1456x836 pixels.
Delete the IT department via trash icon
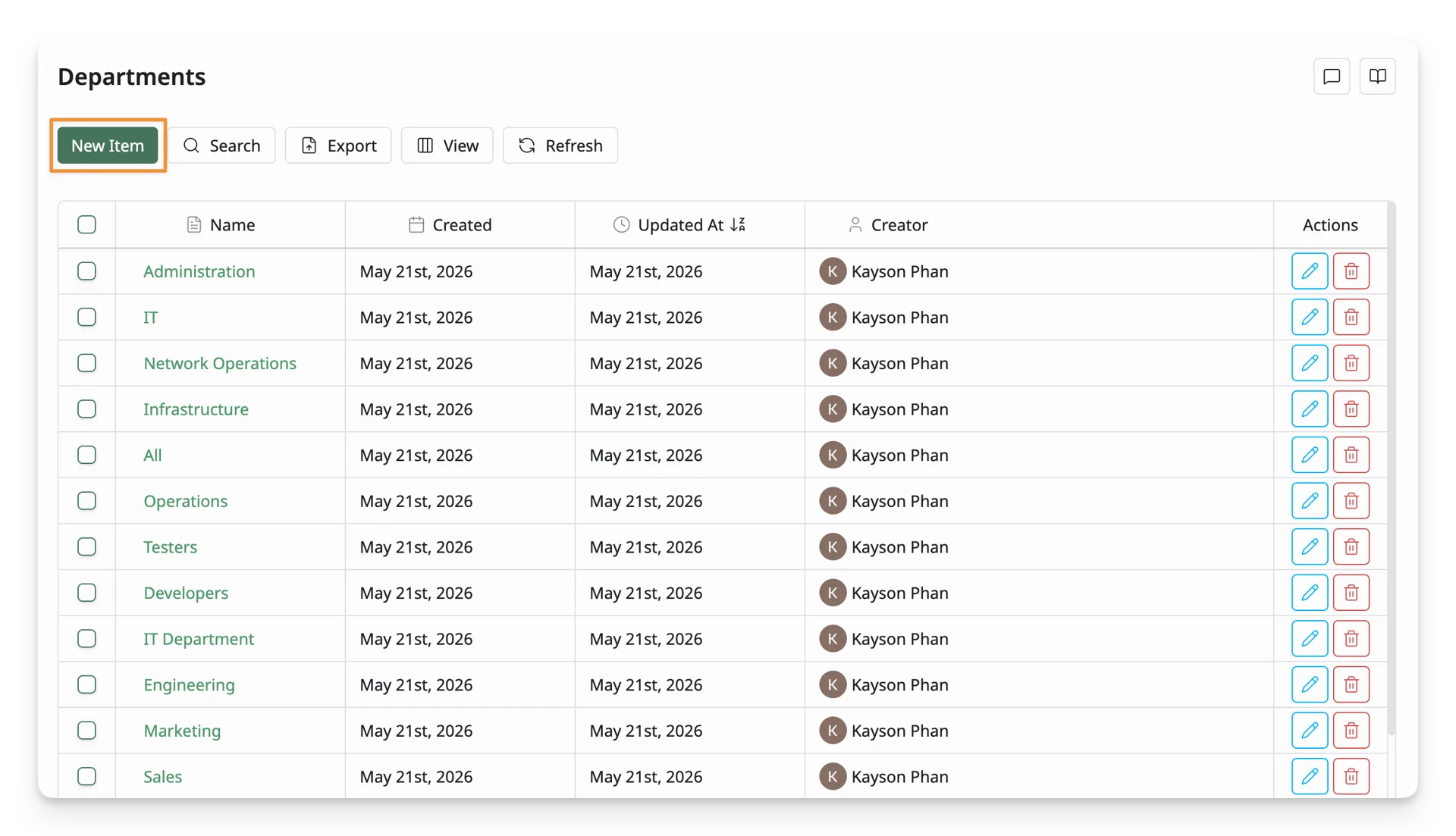tap(1351, 317)
